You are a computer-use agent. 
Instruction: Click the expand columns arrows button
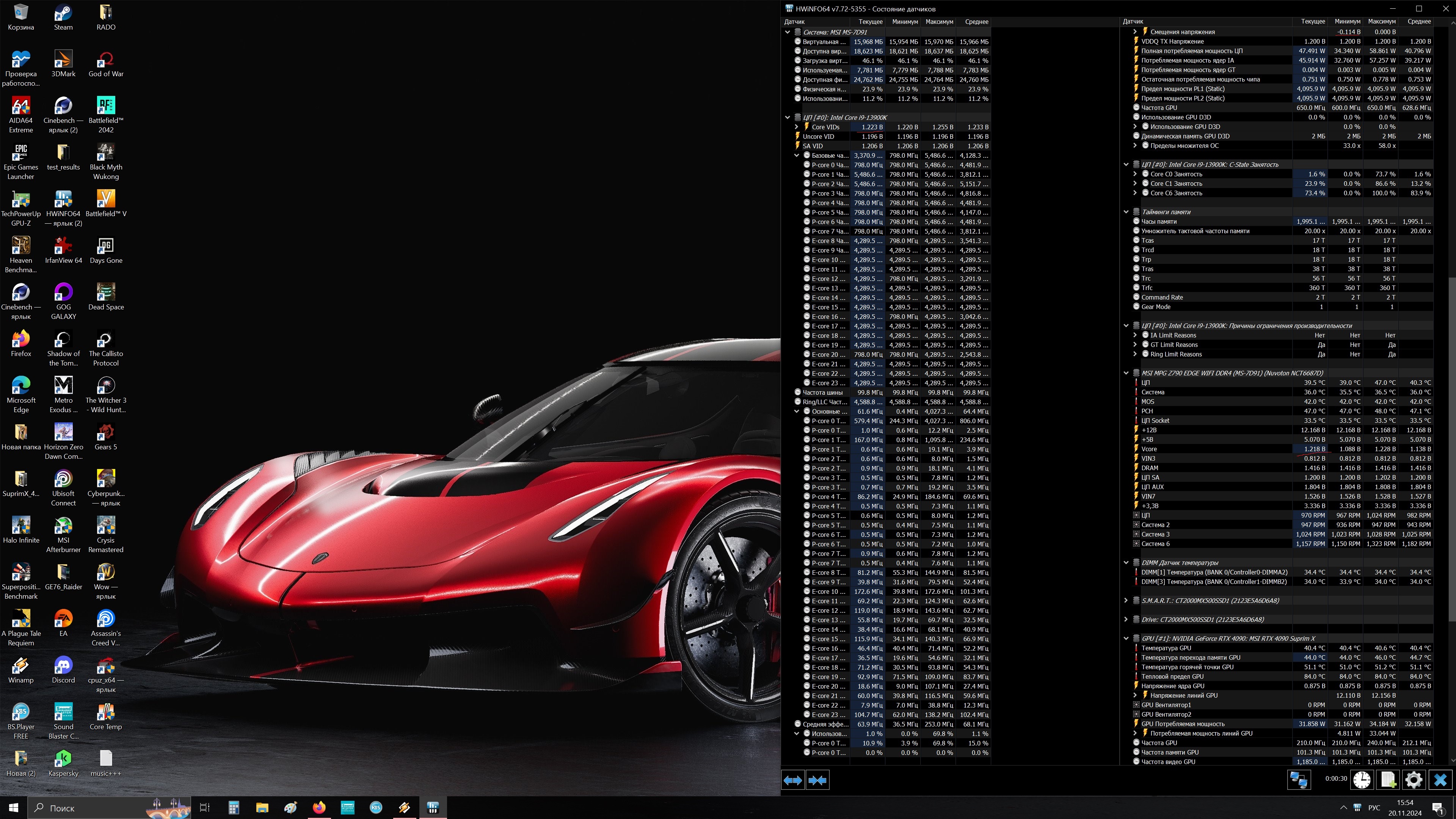point(792,781)
